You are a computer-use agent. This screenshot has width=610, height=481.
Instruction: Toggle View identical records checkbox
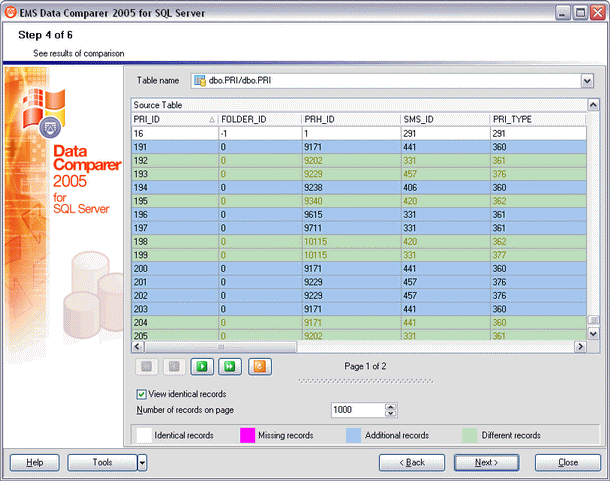(x=141, y=394)
